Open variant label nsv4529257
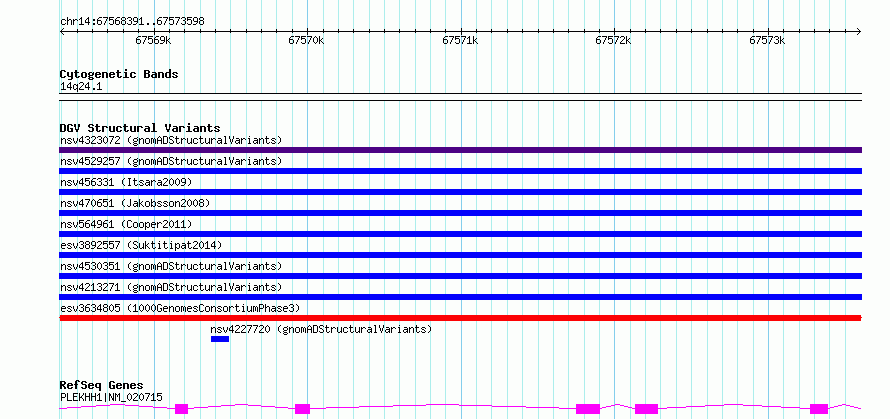Image resolution: width=890 pixels, height=419 pixels. [x=171, y=161]
